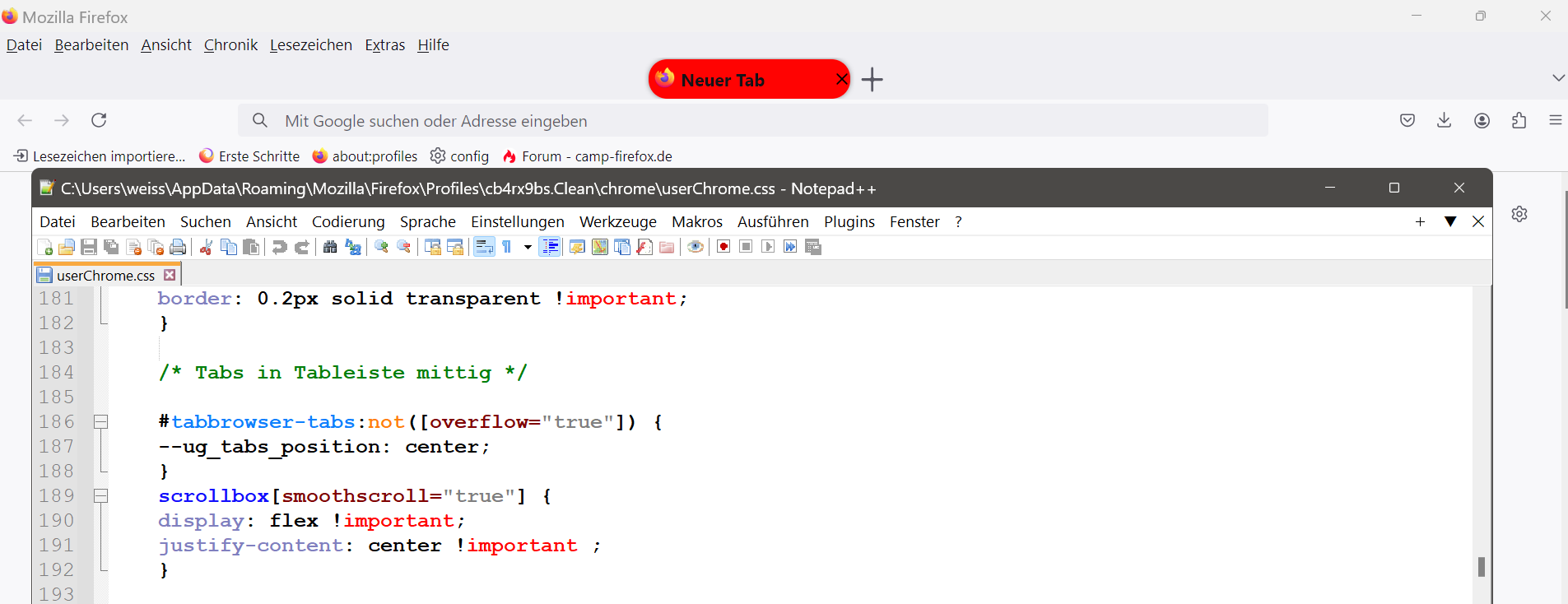
Task: Click the stop macro recording icon
Action: 746,247
